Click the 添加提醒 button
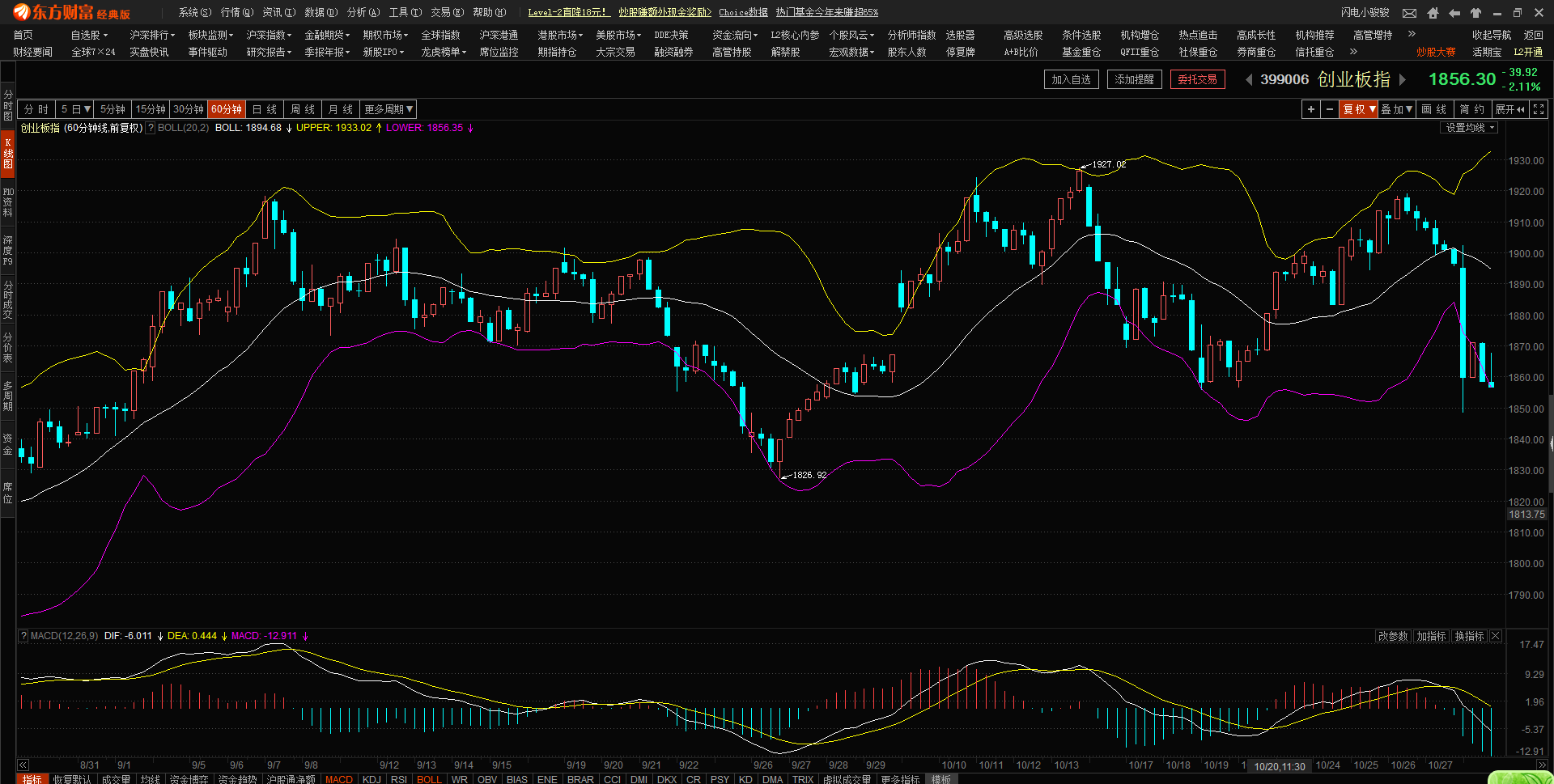This screenshot has height=784, width=1554. 1135,79
